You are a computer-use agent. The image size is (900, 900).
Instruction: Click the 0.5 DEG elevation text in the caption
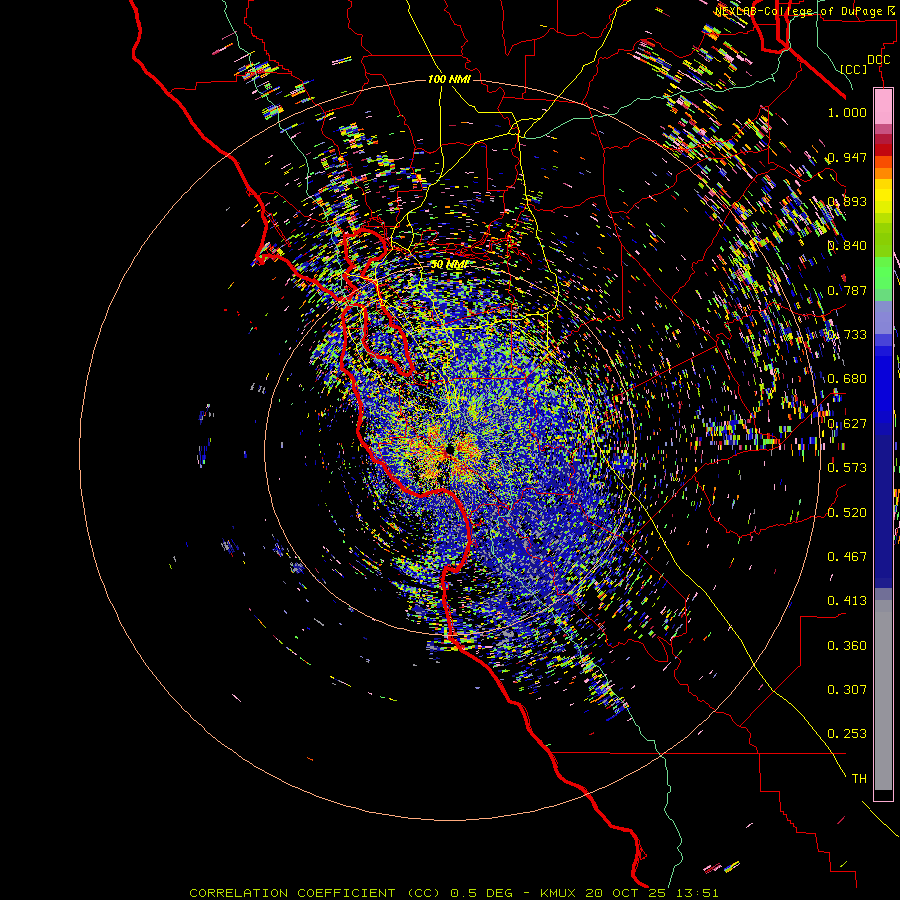click(x=483, y=893)
